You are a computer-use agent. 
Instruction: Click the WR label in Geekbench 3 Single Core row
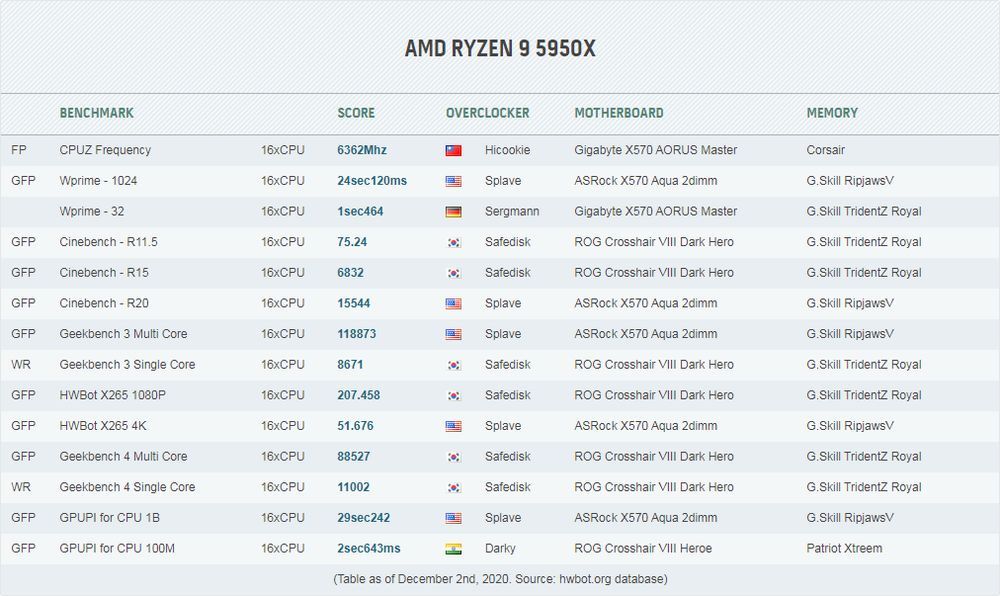(x=20, y=364)
